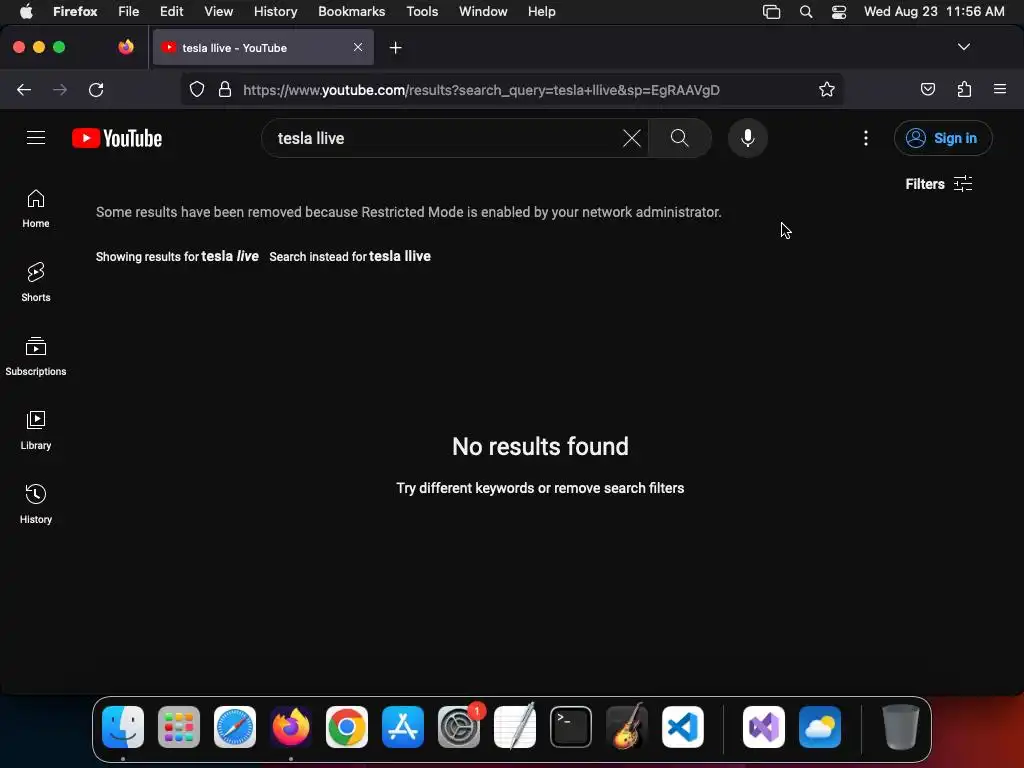This screenshot has height=768, width=1024.
Task: Open System Settings from the Dock
Action: click(x=459, y=727)
